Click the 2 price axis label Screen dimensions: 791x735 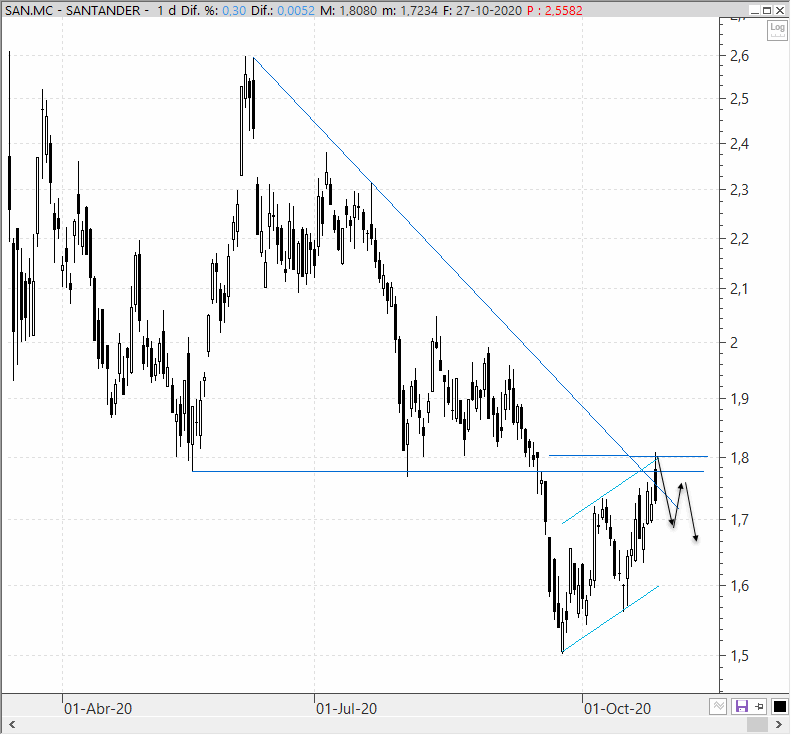[x=734, y=343]
